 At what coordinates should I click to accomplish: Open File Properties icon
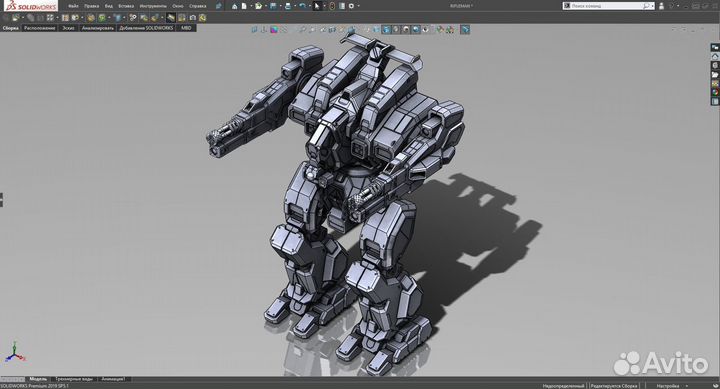[x=342, y=6]
